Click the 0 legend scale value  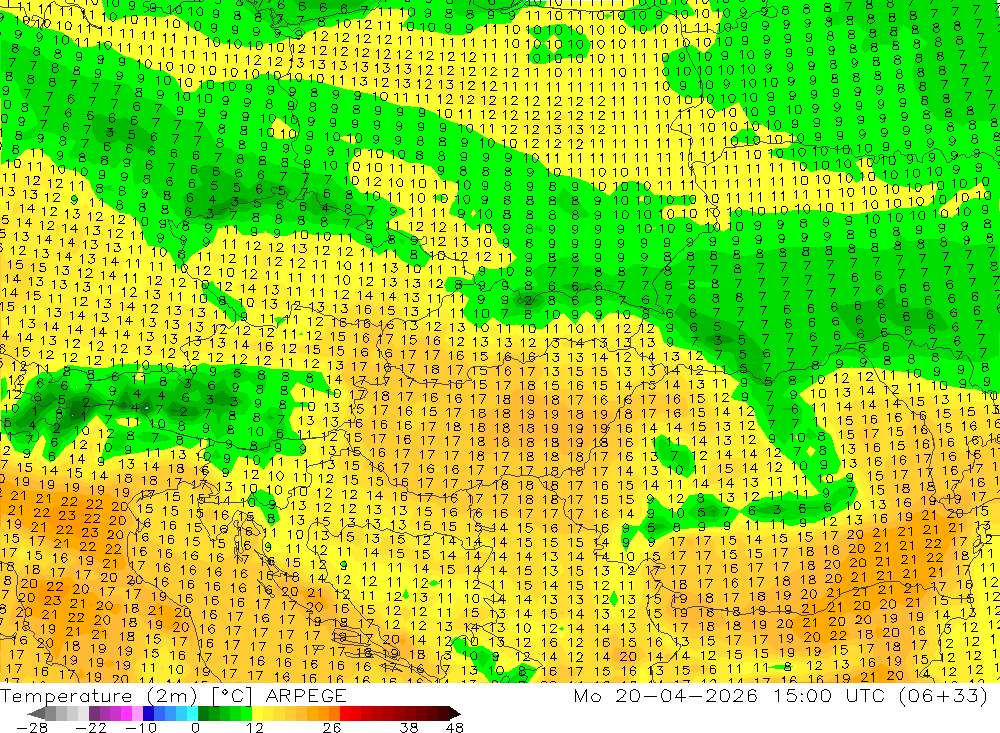click(x=195, y=727)
